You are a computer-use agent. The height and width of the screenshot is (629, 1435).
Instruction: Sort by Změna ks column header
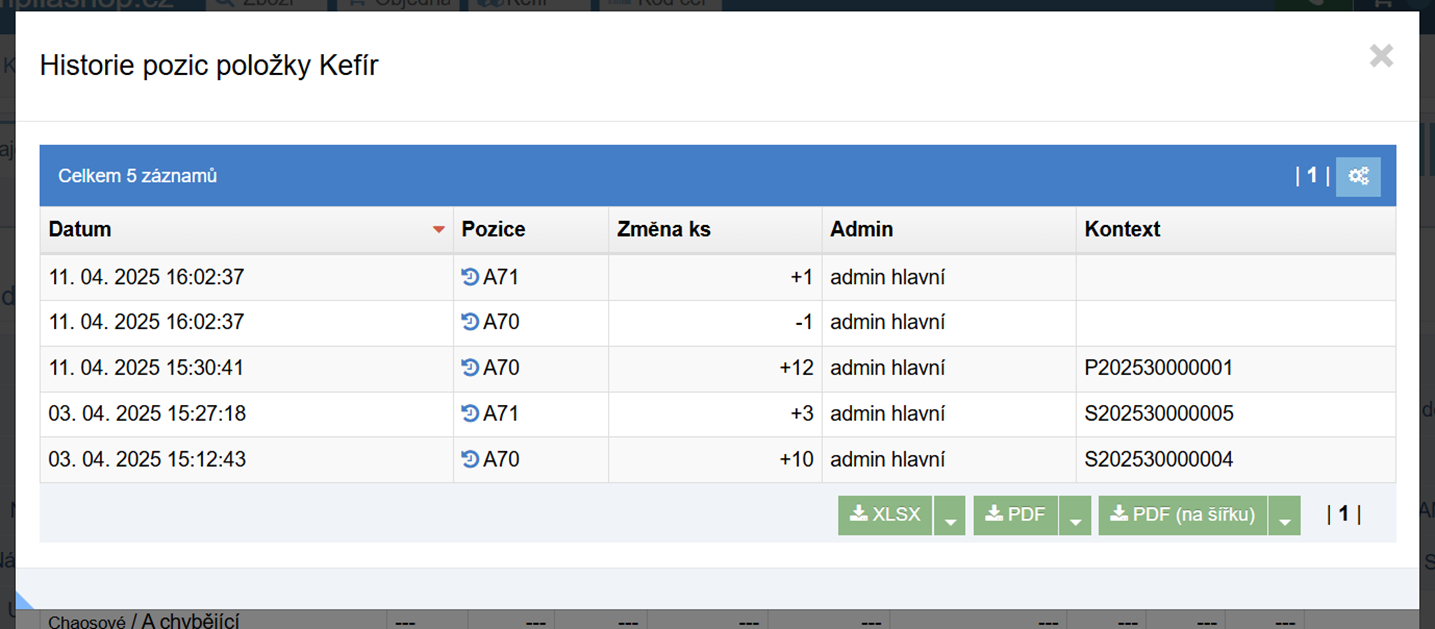coord(664,229)
